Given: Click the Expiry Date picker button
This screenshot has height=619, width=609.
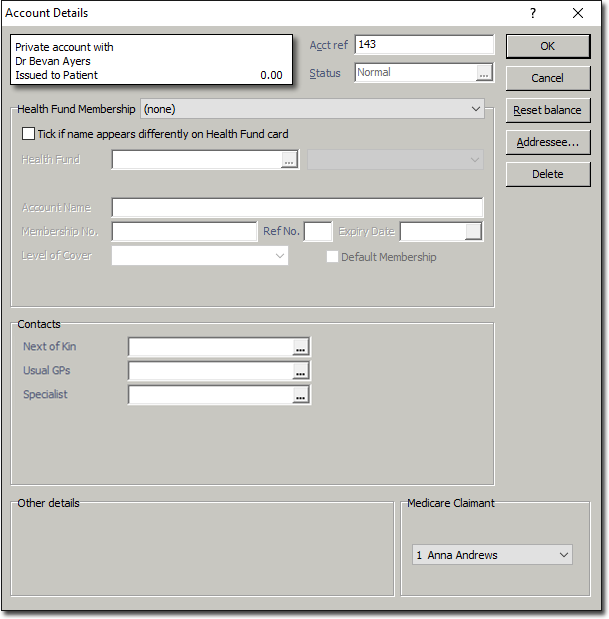Looking at the screenshot, I should click(x=474, y=232).
